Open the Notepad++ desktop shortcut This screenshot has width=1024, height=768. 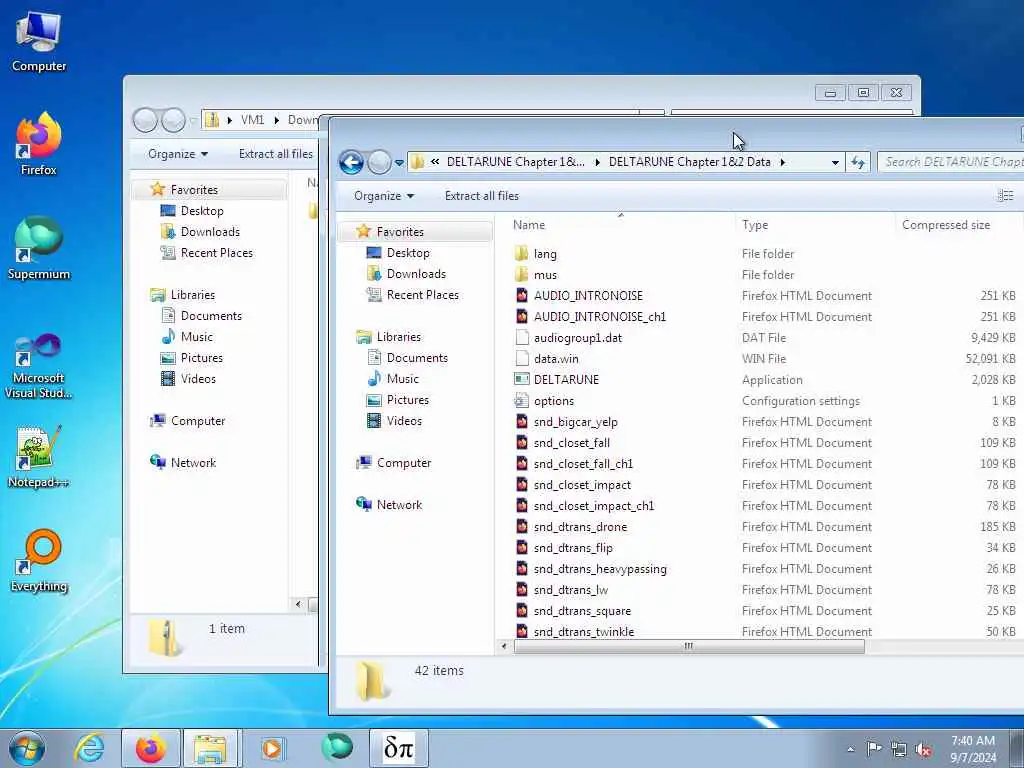pyautogui.click(x=39, y=457)
